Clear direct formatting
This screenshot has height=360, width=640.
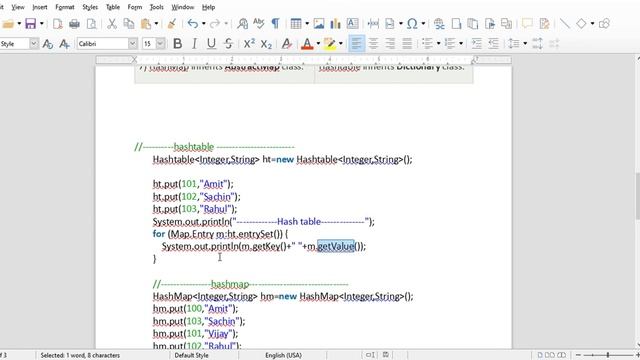point(287,43)
